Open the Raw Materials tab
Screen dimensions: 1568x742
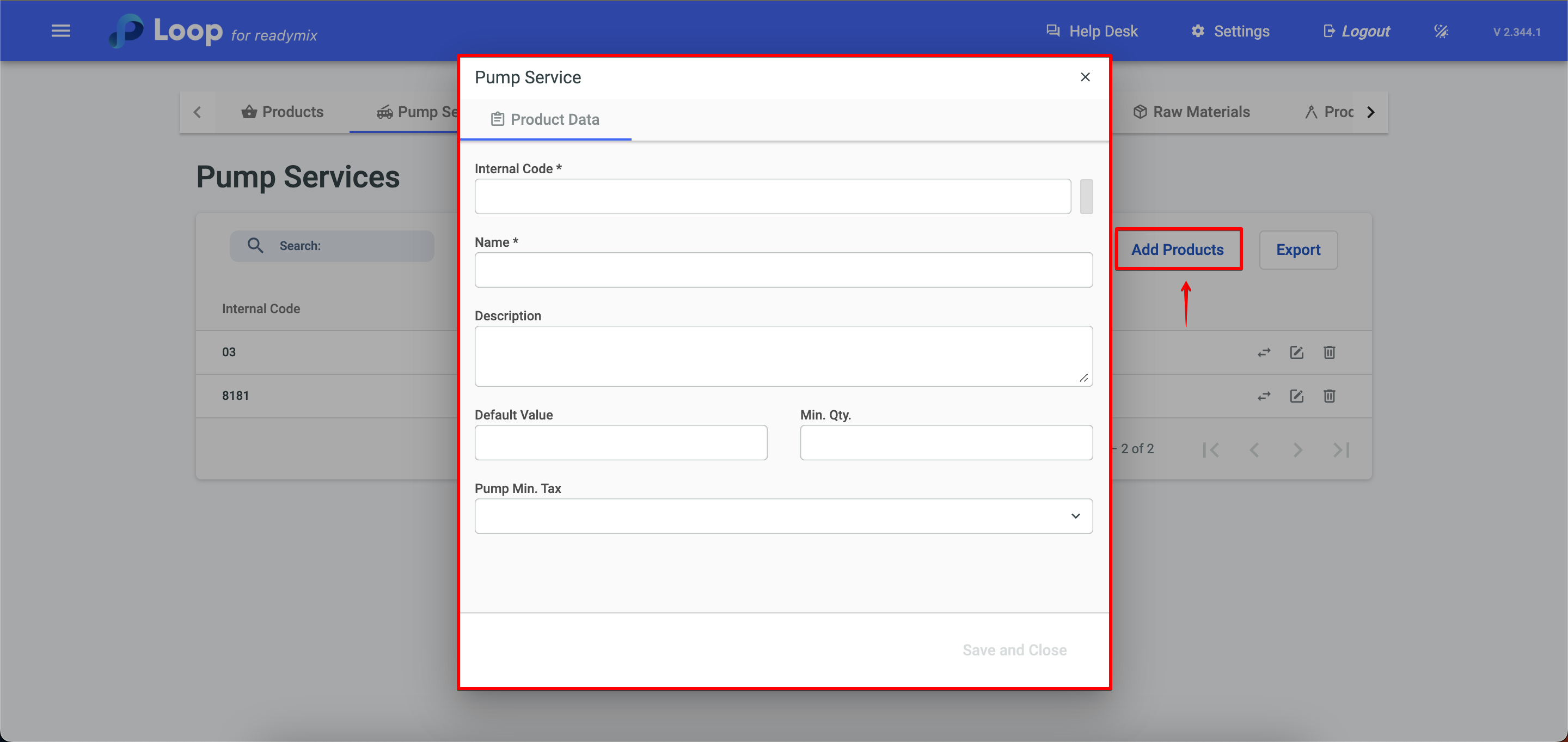click(x=1191, y=112)
